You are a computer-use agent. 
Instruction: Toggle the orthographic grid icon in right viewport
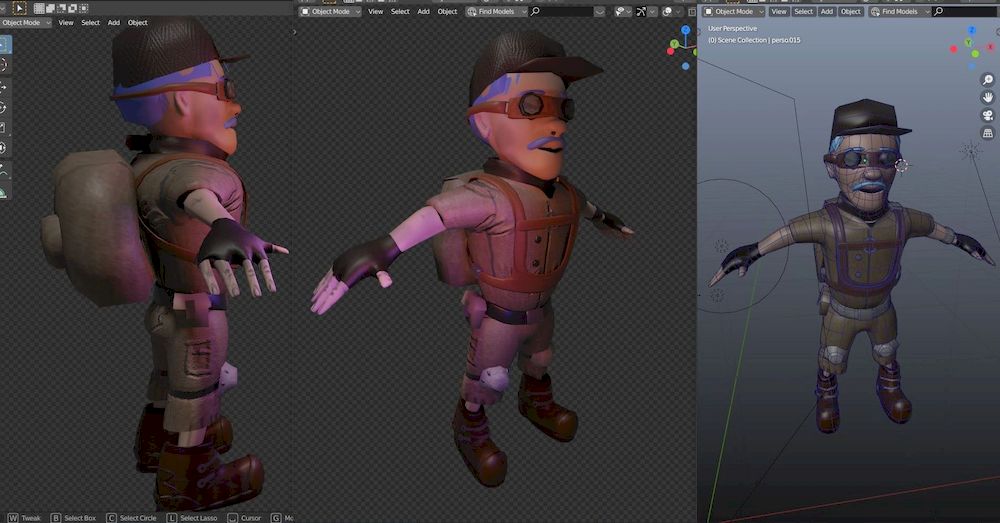coord(987,133)
